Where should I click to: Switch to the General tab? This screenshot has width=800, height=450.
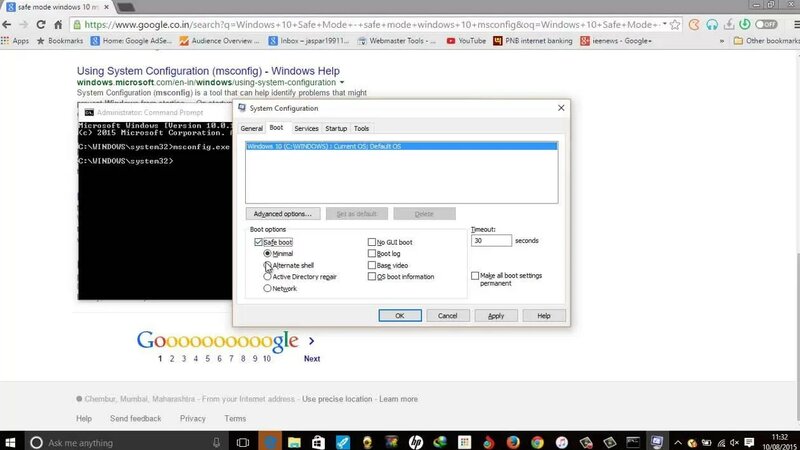252,129
